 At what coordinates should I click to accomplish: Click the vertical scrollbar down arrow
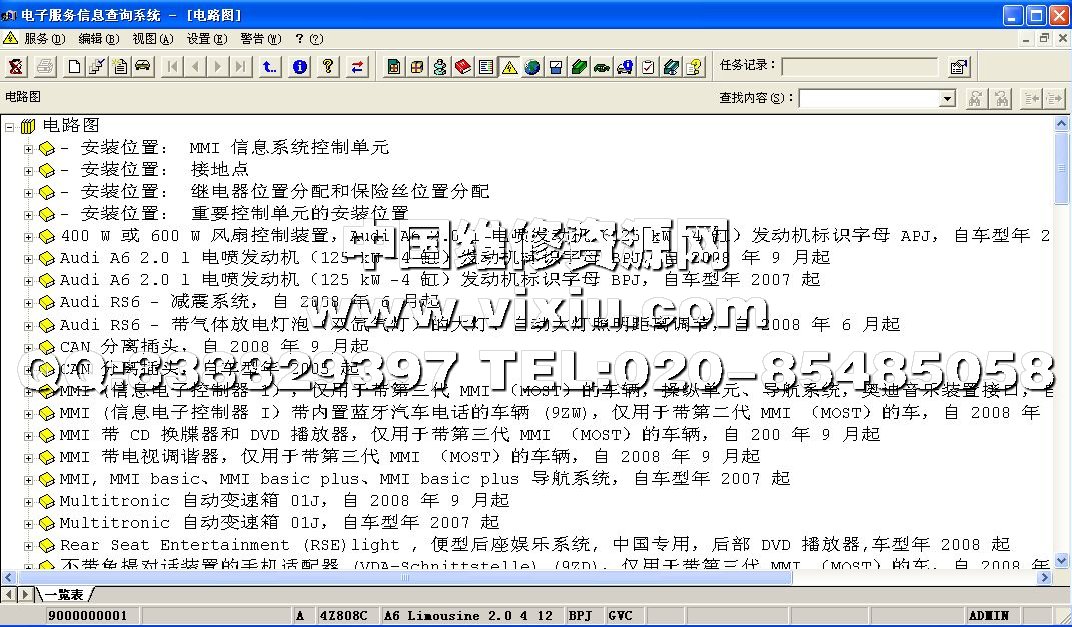pos(1061,561)
